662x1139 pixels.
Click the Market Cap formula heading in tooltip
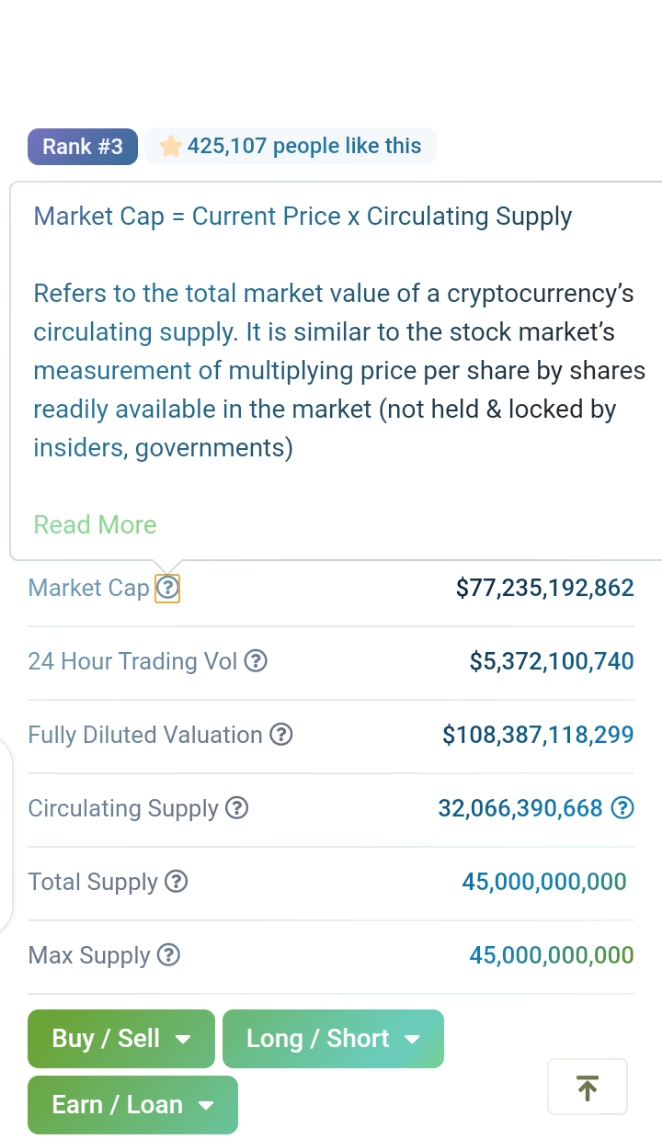(302, 217)
